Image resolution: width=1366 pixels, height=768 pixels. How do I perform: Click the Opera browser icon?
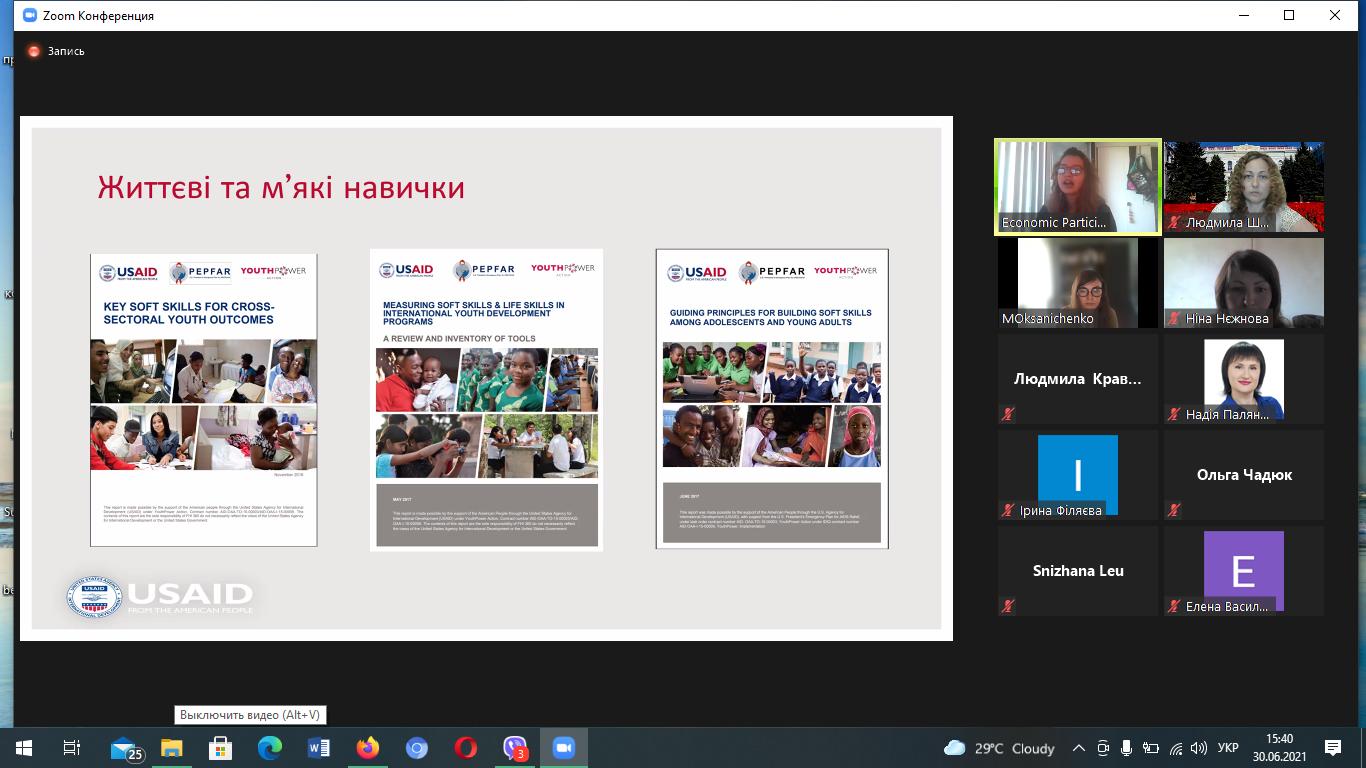click(465, 746)
